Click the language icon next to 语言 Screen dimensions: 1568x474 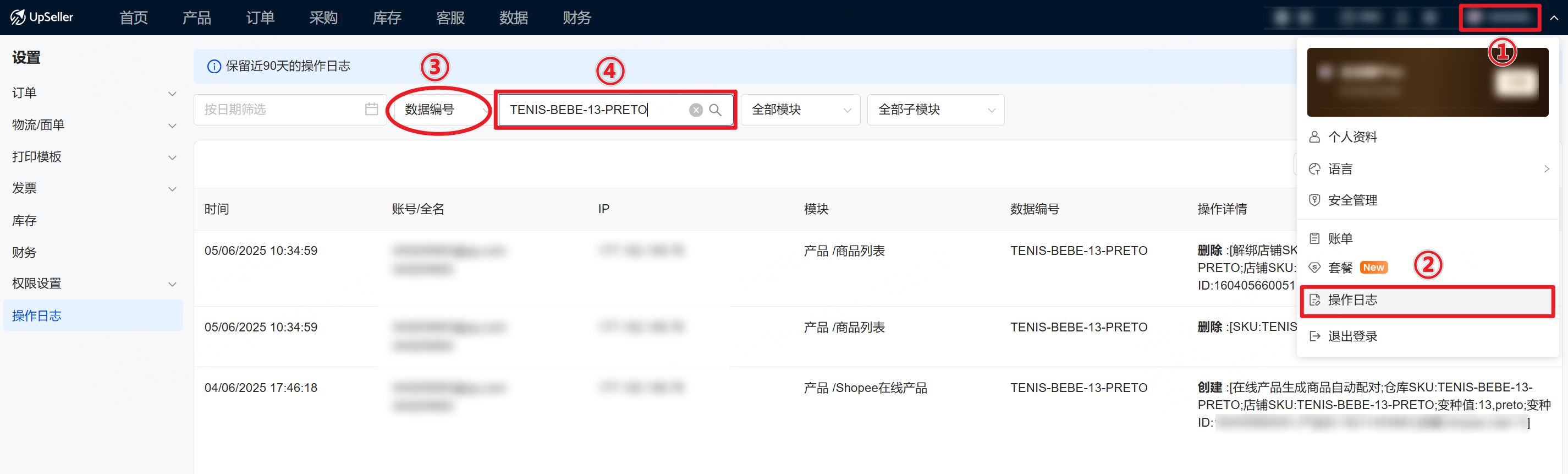1314,169
